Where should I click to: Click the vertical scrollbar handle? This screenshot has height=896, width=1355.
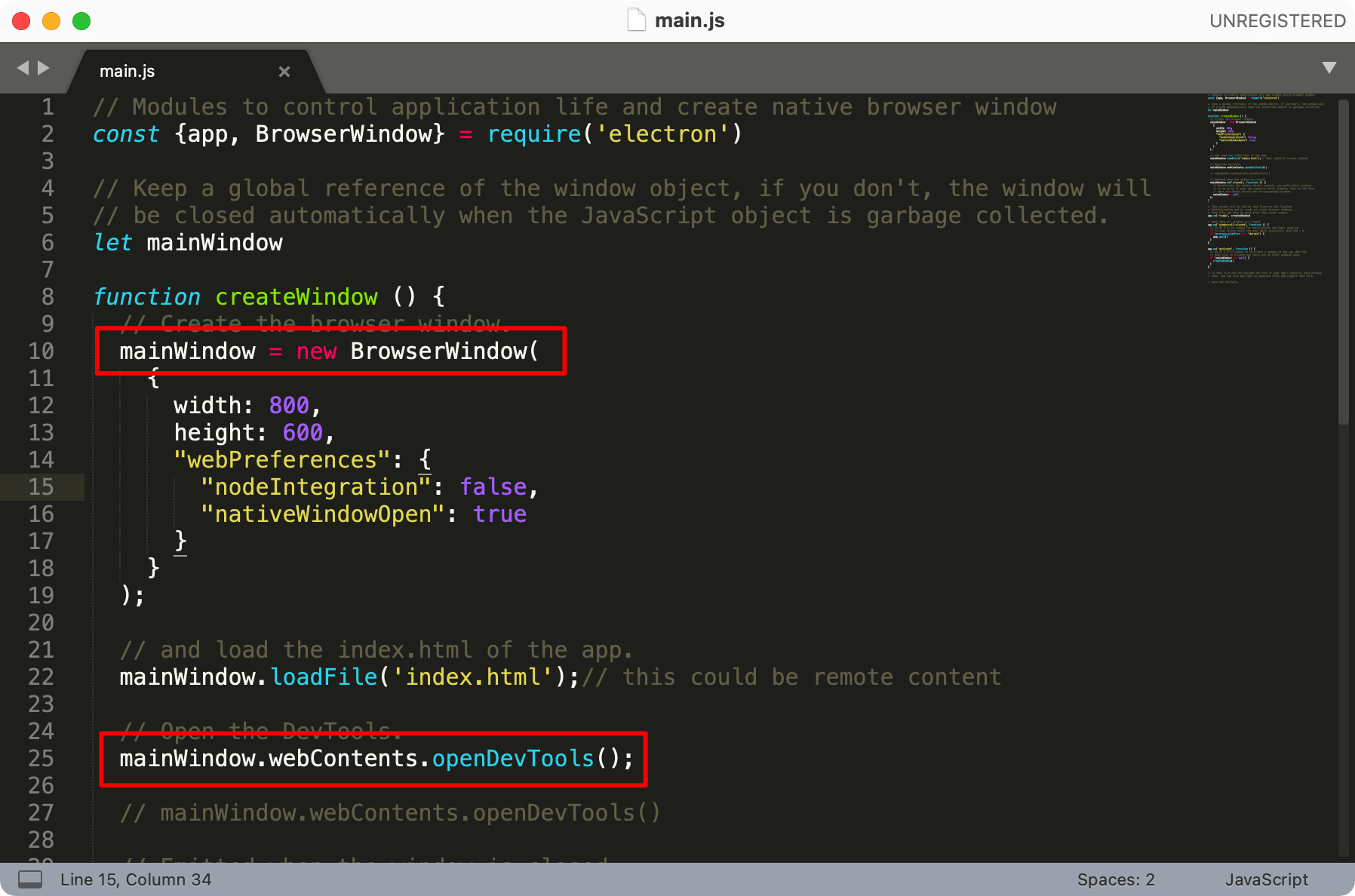[x=1343, y=262]
